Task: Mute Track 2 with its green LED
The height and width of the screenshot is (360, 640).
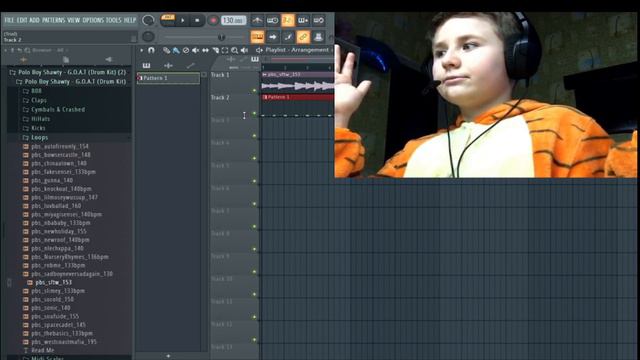Action: pyautogui.click(x=254, y=113)
